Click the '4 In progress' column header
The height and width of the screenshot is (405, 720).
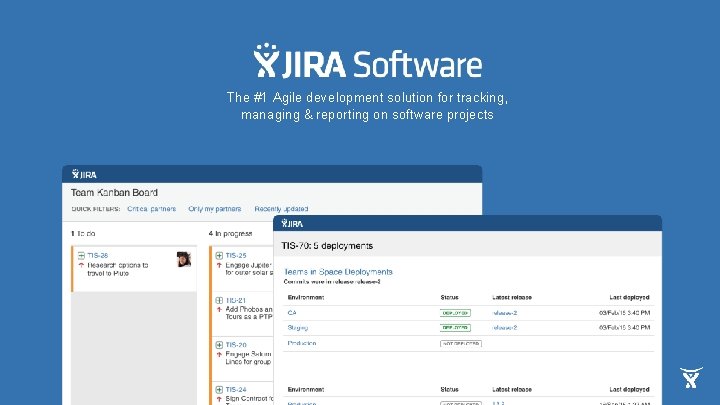click(231, 234)
